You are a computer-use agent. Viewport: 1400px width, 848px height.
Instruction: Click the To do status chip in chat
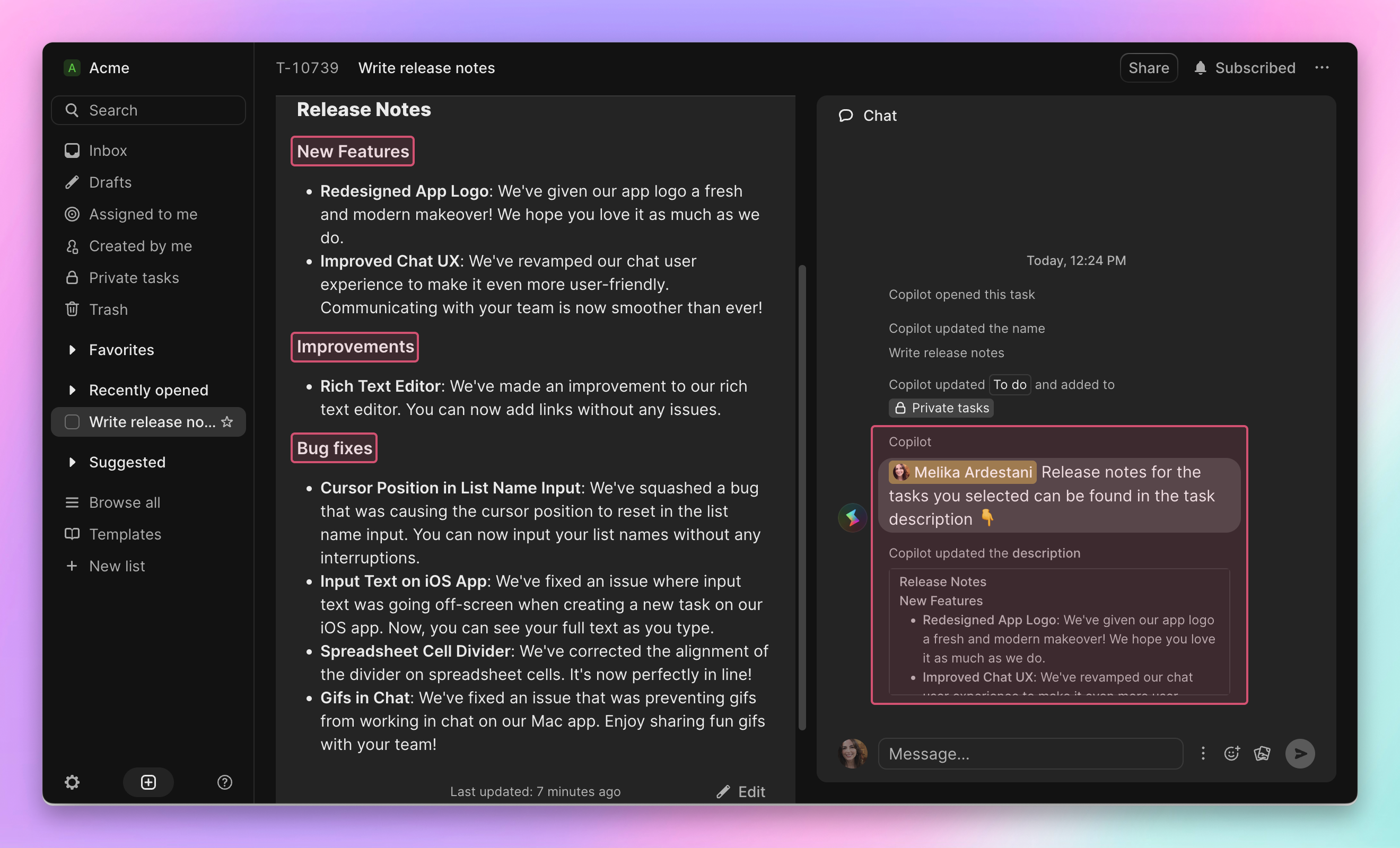(x=1010, y=385)
